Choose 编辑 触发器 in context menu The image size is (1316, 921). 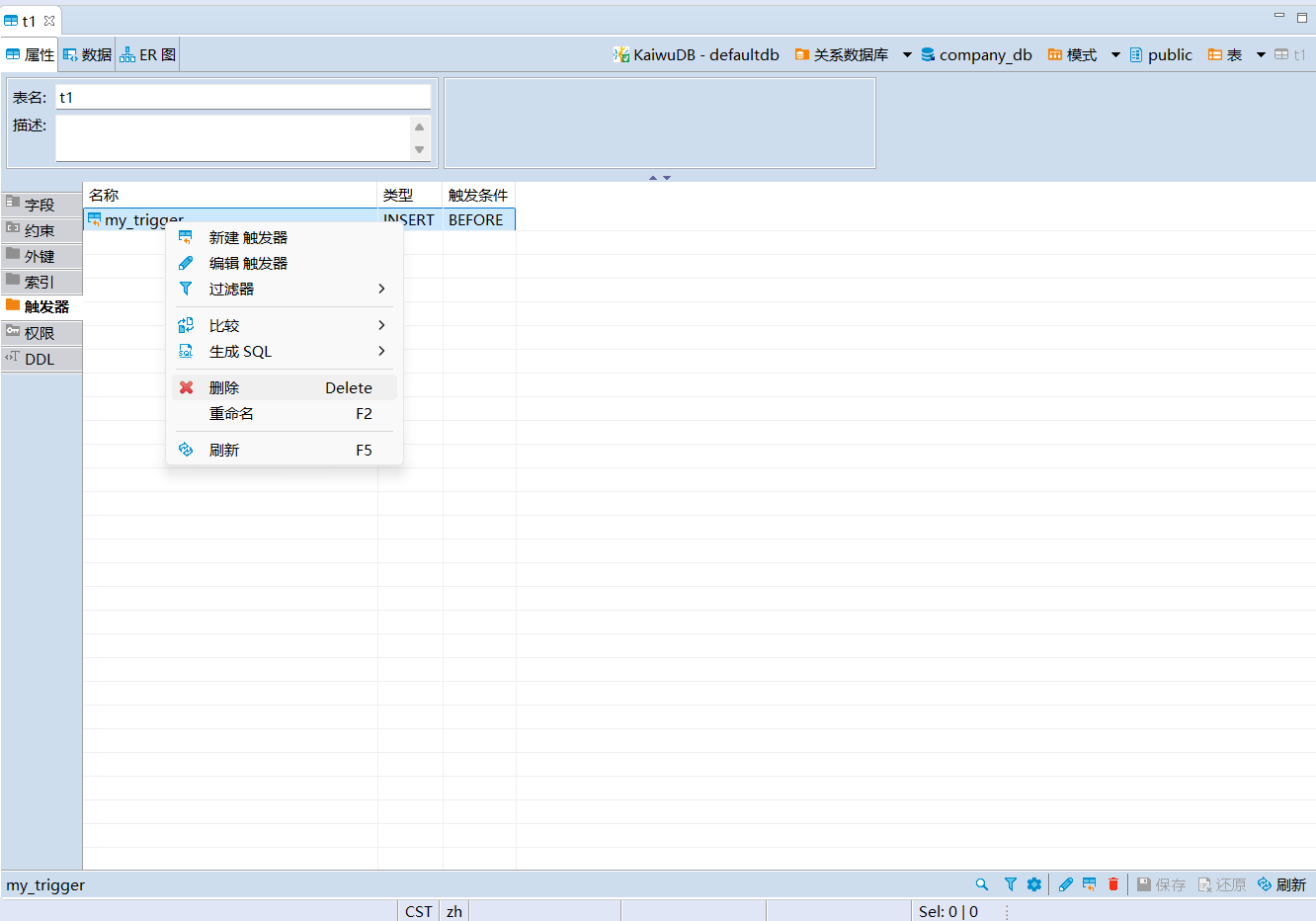[x=248, y=264]
